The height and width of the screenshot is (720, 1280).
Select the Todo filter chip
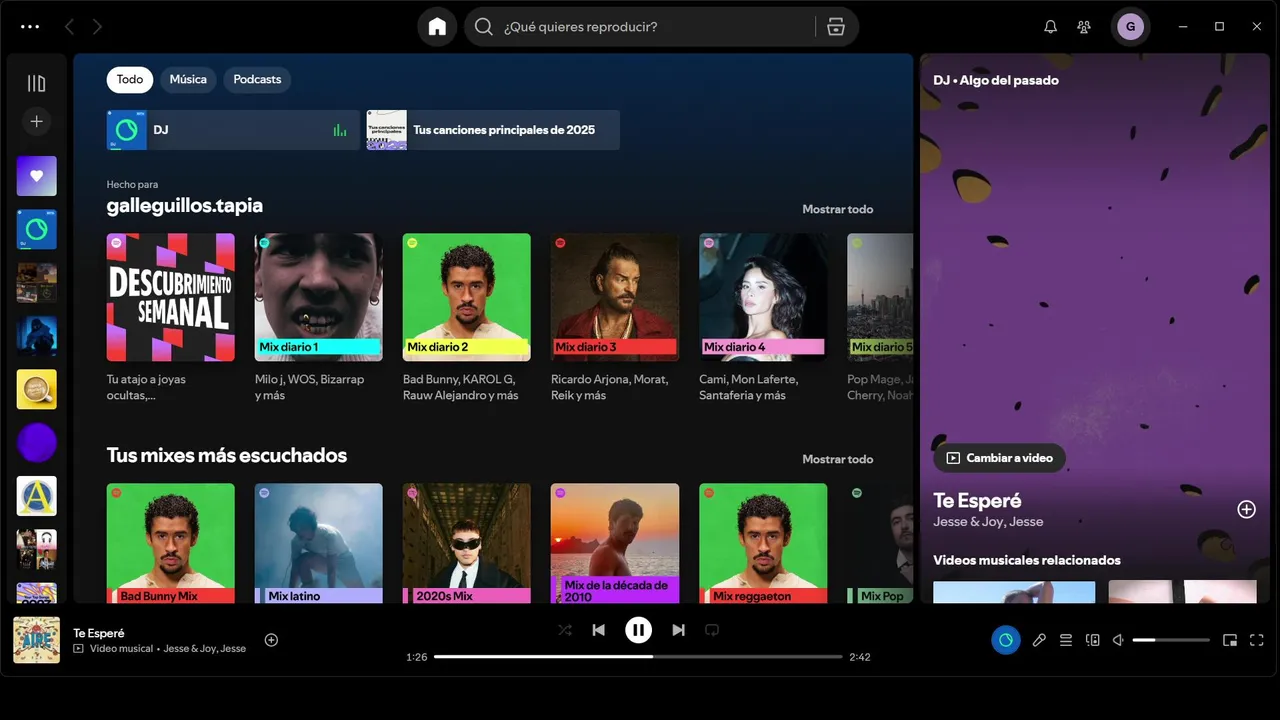click(130, 79)
